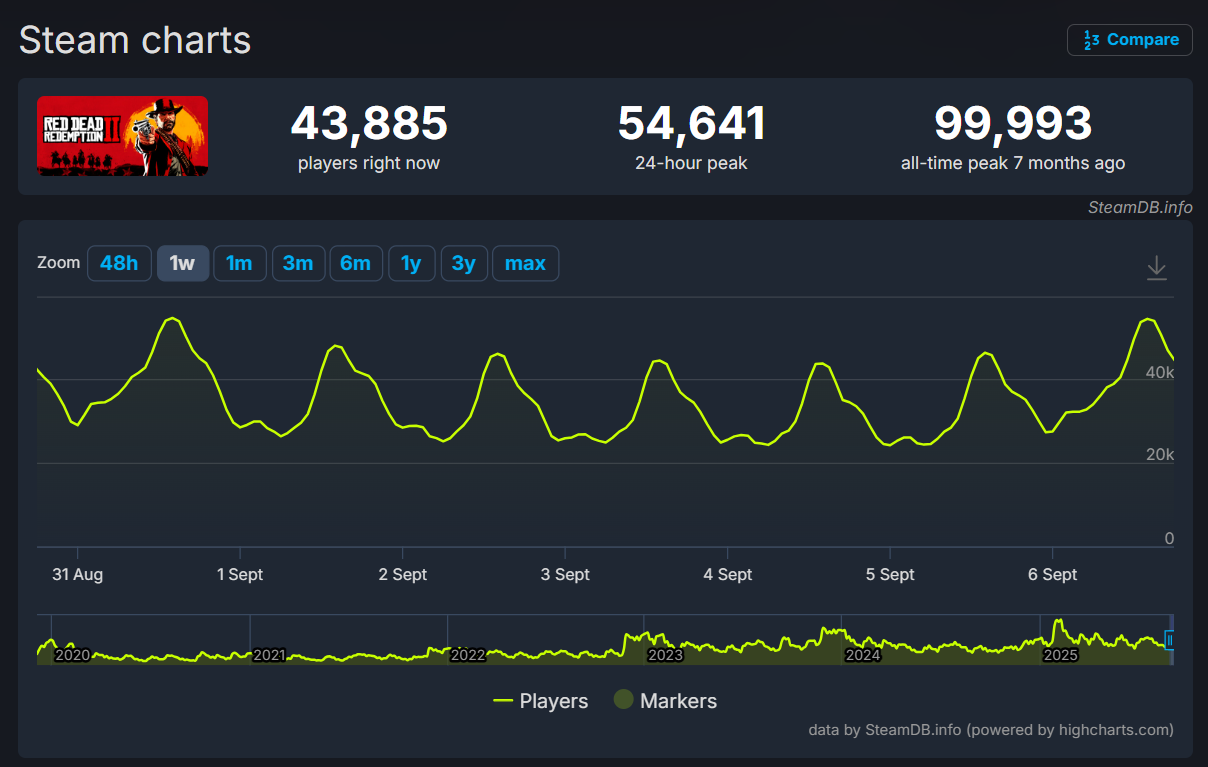Toggle the Players series legend
The height and width of the screenshot is (767, 1208).
[541, 701]
